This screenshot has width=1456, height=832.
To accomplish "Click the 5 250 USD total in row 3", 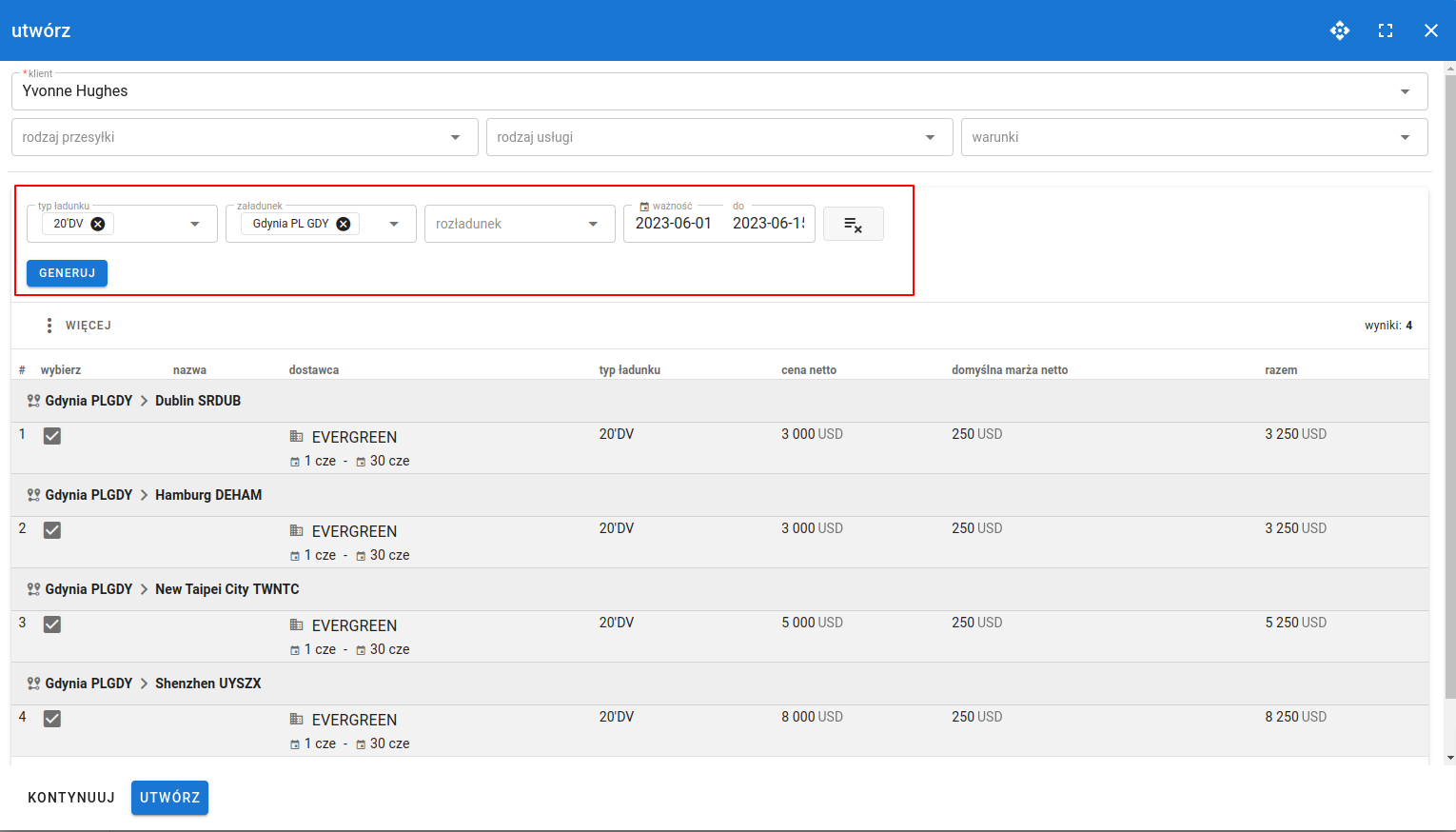I will point(1295,623).
